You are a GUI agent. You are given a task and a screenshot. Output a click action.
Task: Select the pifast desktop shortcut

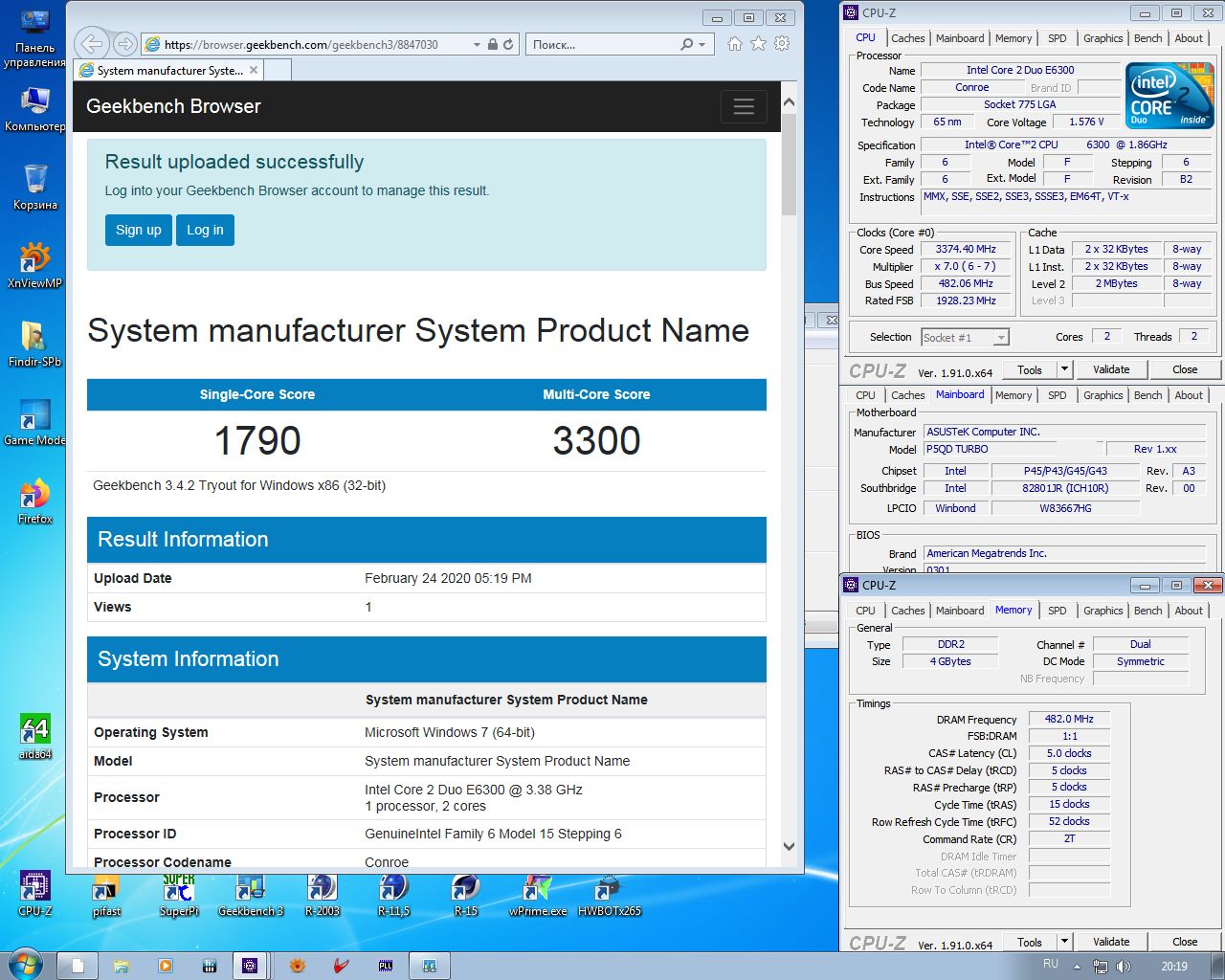[107, 894]
